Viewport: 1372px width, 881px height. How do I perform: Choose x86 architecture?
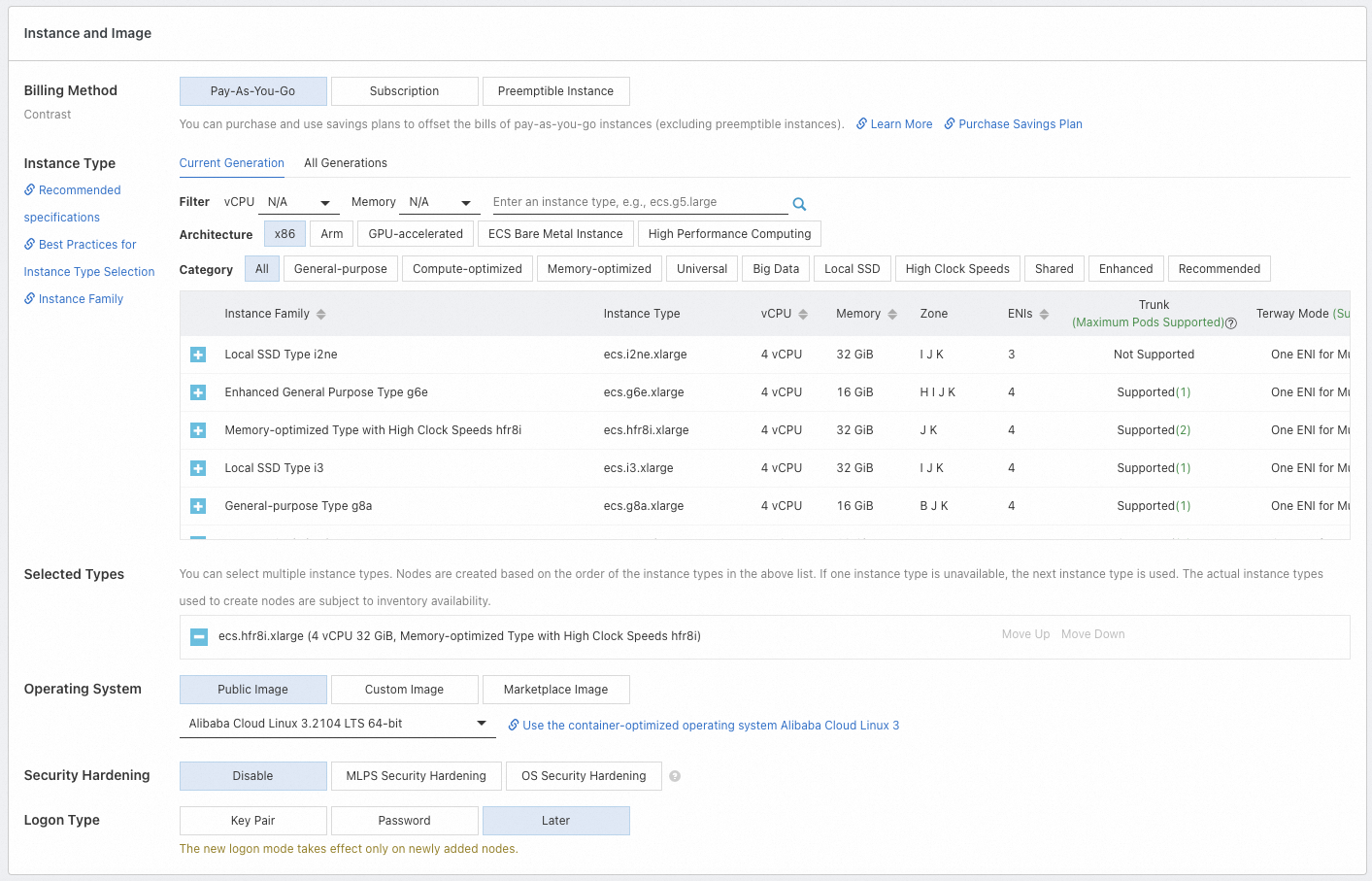coord(284,234)
